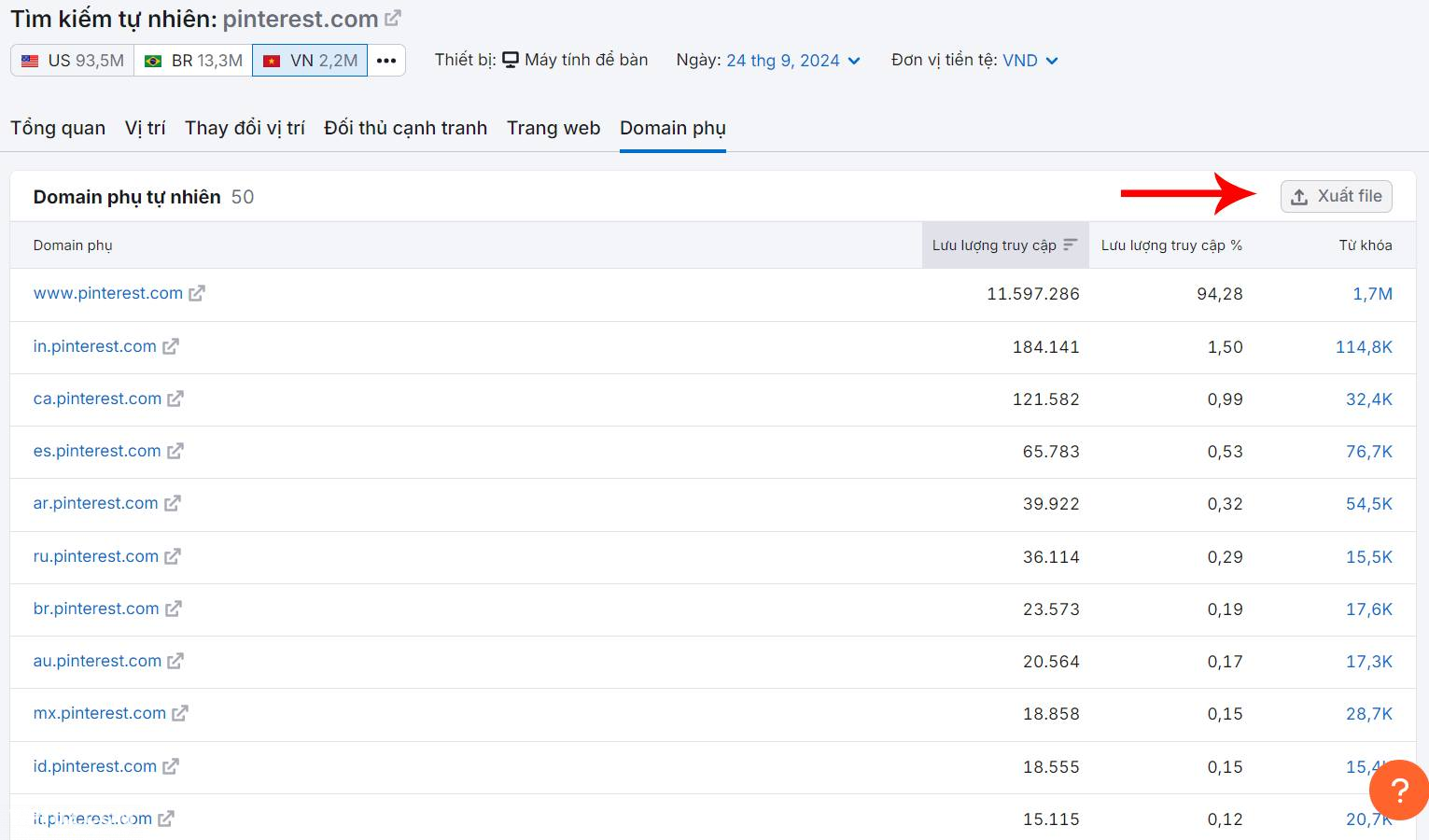
Task: Open keywords 76,7K for es.pinterest.com
Action: (1369, 452)
